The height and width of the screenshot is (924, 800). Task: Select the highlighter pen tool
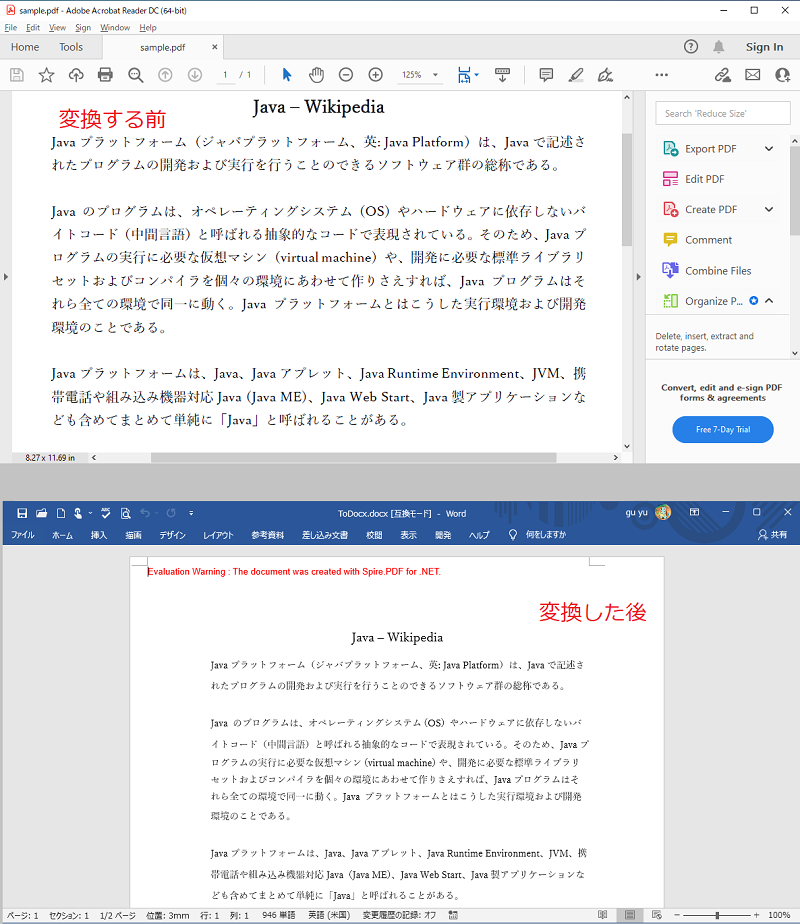pos(576,75)
